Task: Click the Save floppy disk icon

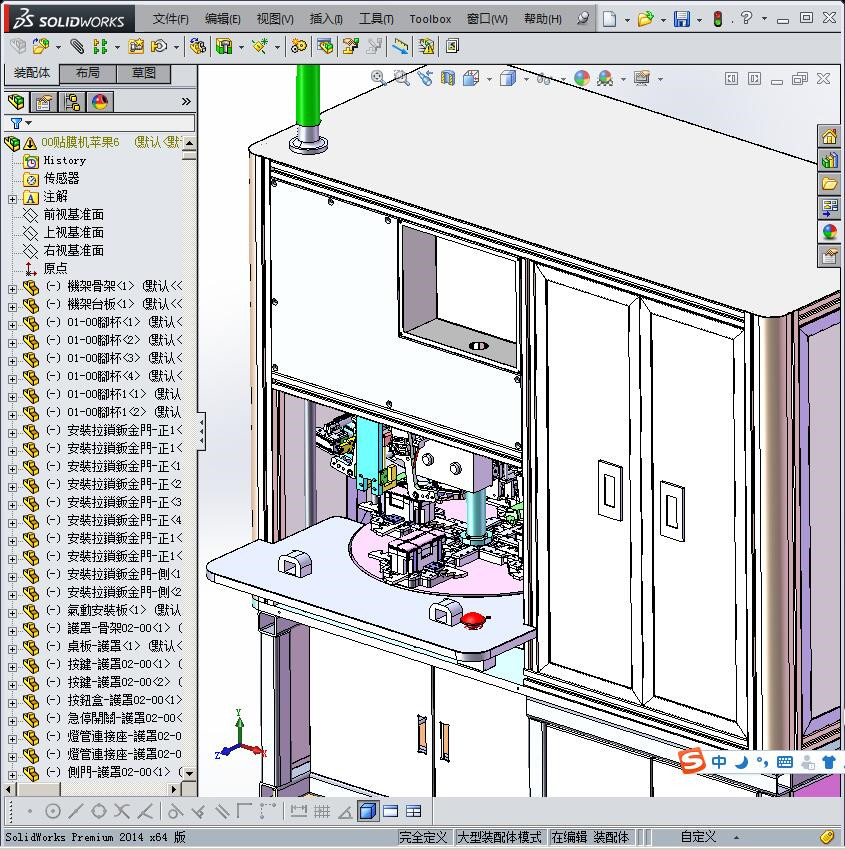Action: pos(681,19)
